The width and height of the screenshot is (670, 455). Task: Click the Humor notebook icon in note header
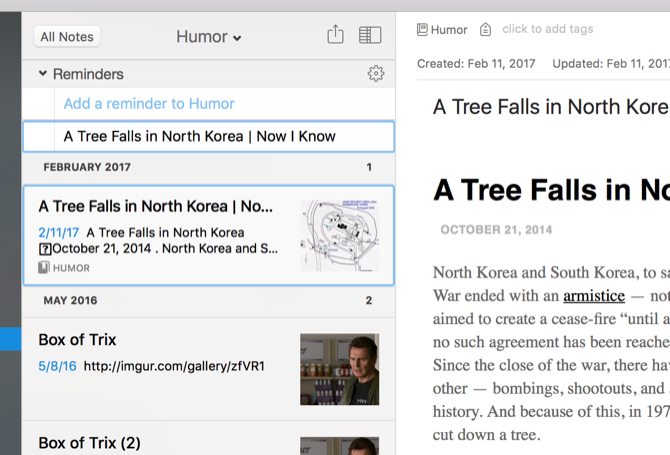point(422,29)
